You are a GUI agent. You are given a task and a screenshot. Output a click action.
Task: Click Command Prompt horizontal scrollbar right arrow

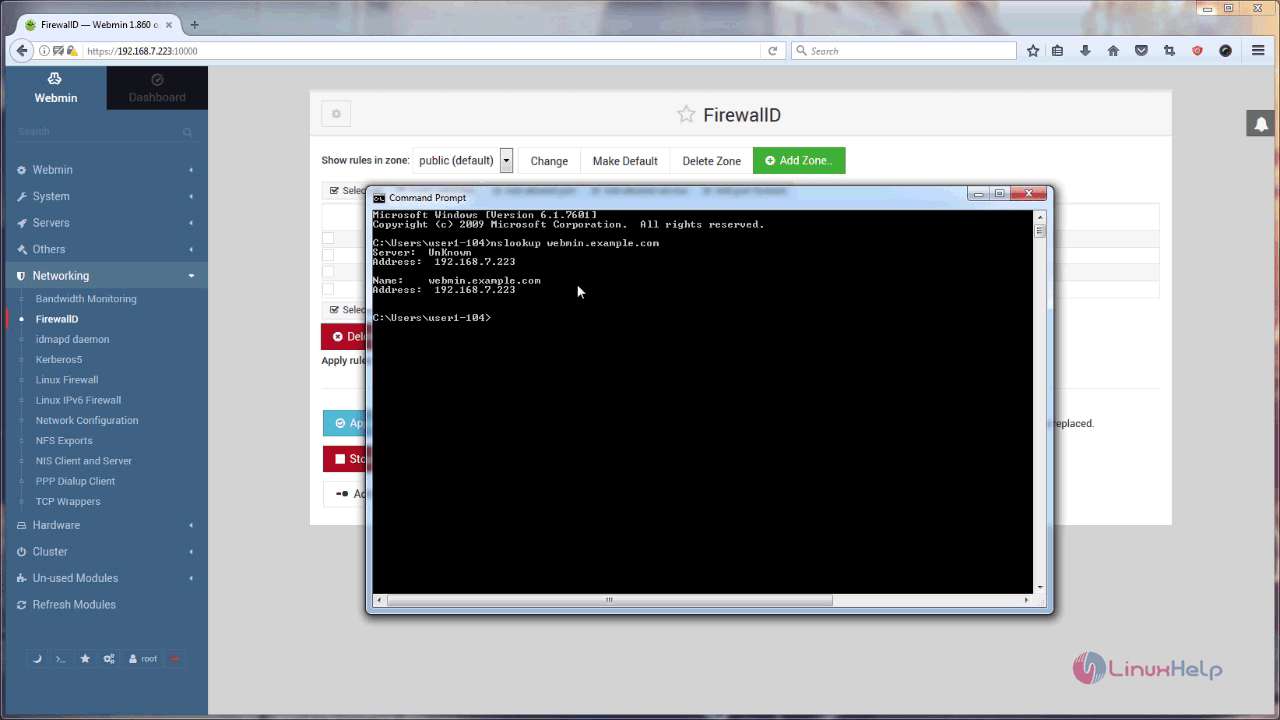[x=1026, y=600]
